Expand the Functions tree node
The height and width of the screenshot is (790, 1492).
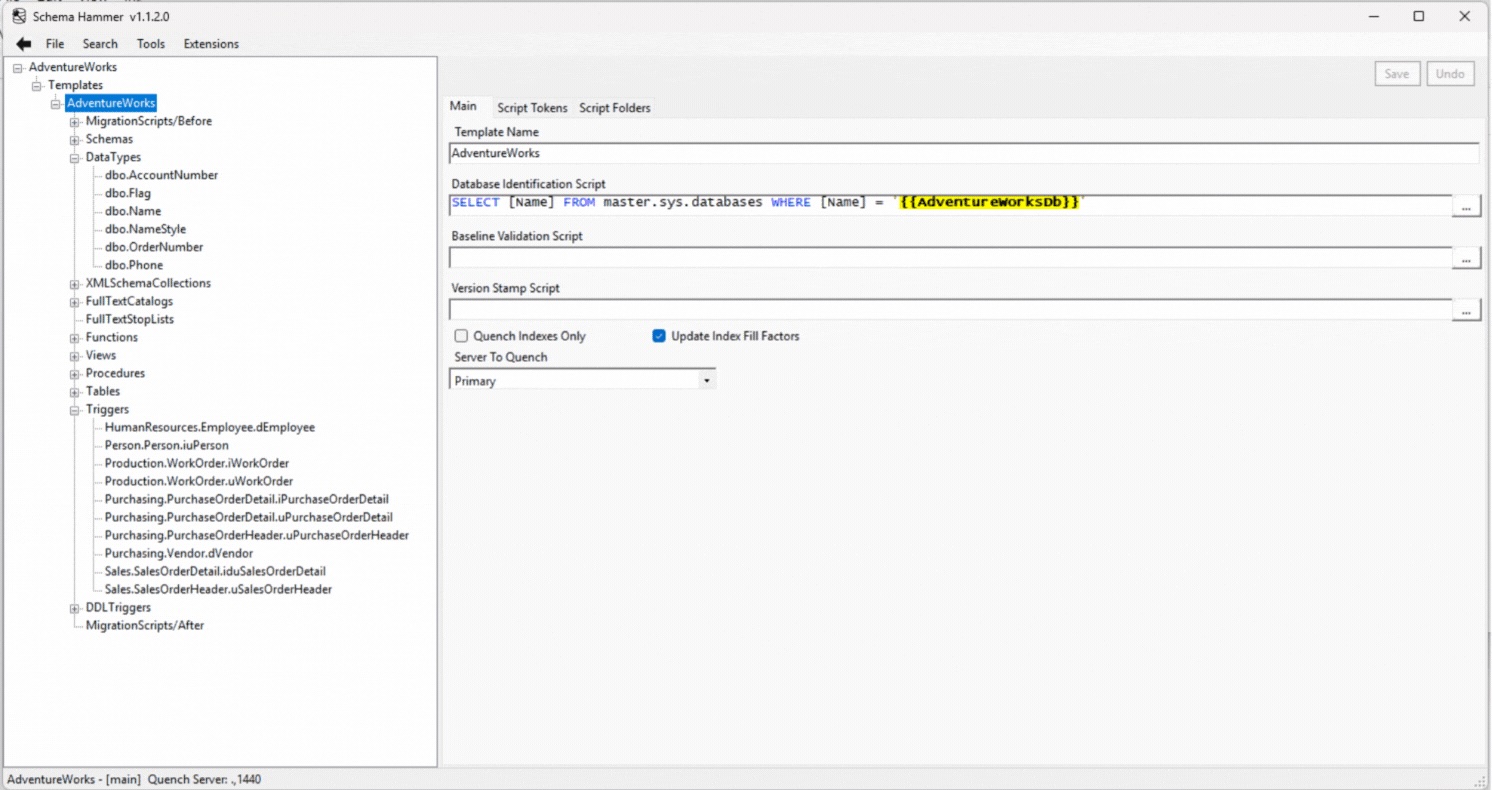tap(75, 337)
